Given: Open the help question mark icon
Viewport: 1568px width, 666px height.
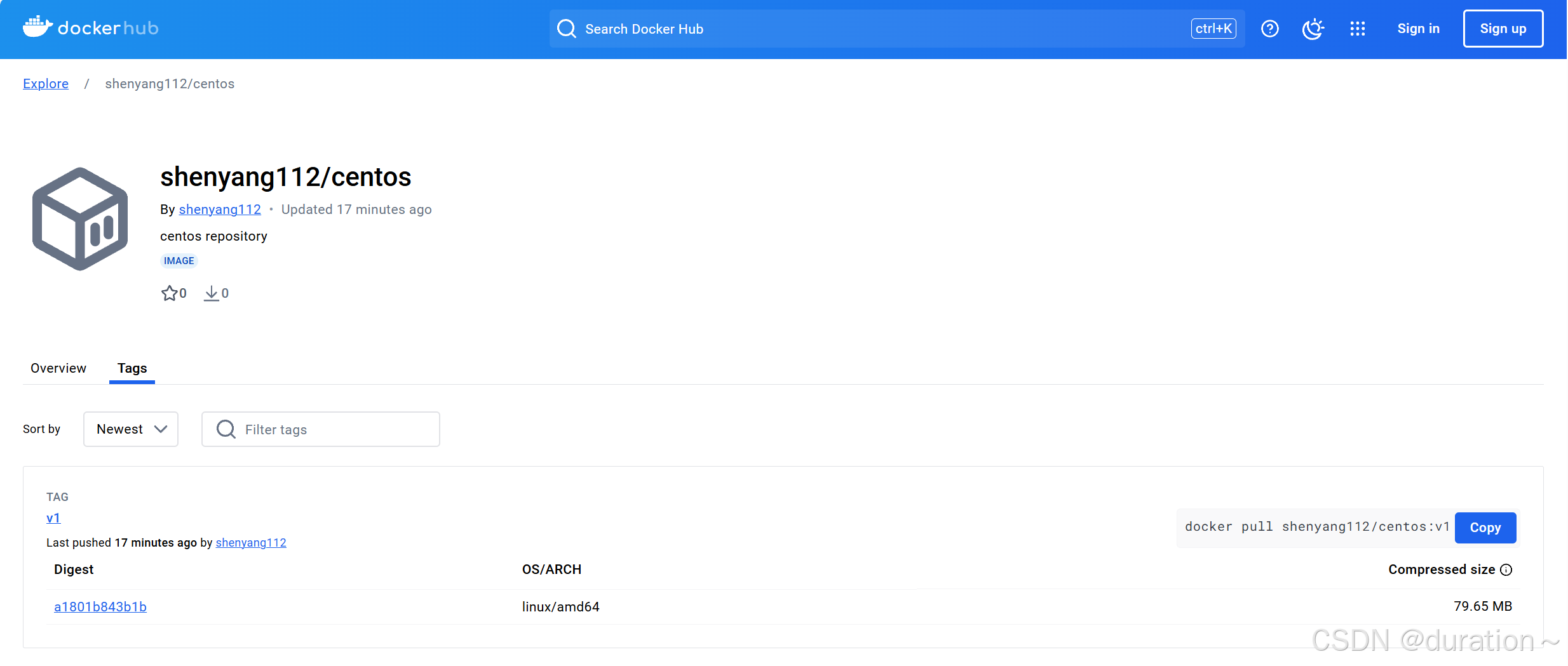Looking at the screenshot, I should 1270,29.
